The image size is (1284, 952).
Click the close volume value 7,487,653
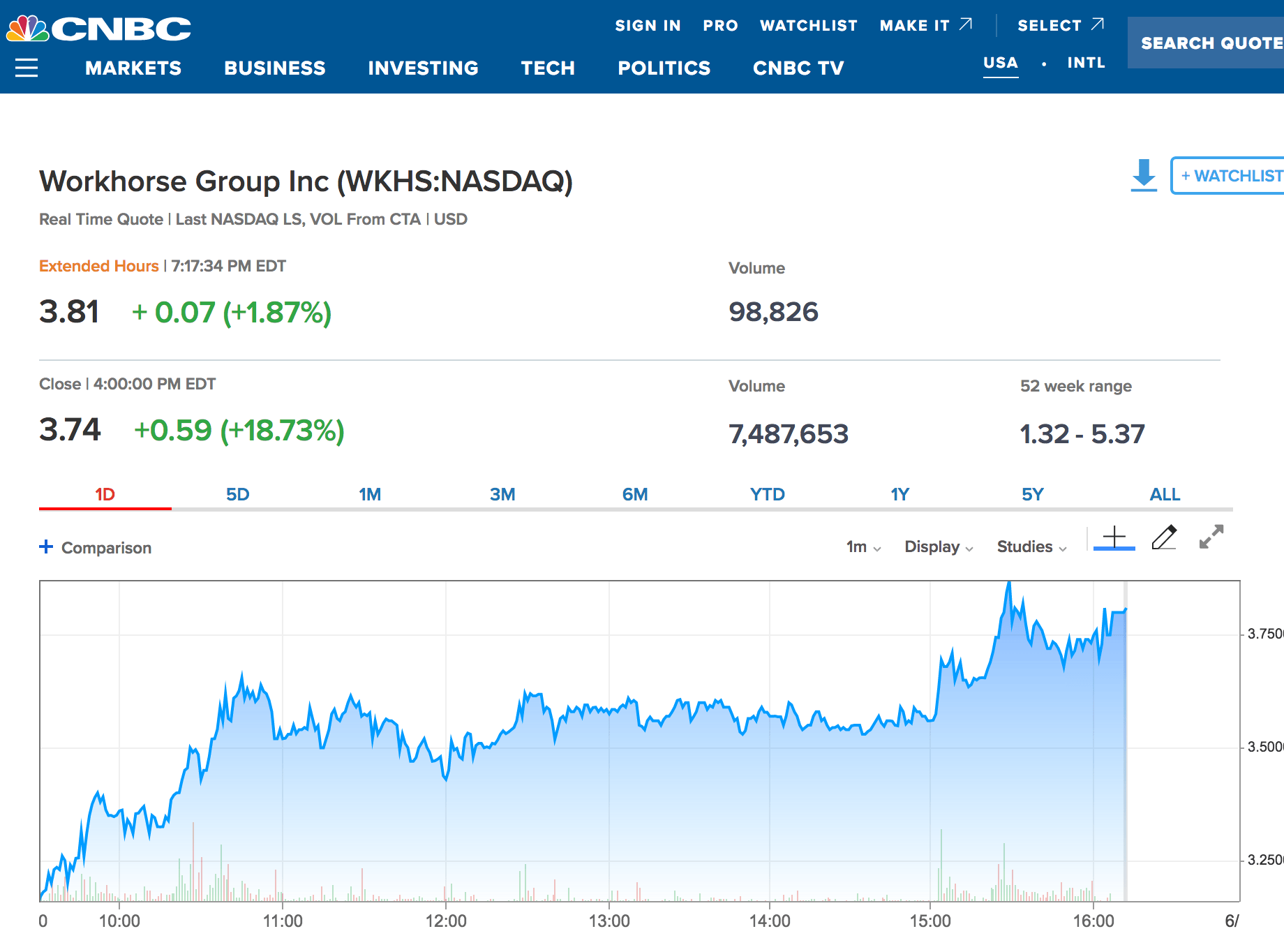coord(789,433)
